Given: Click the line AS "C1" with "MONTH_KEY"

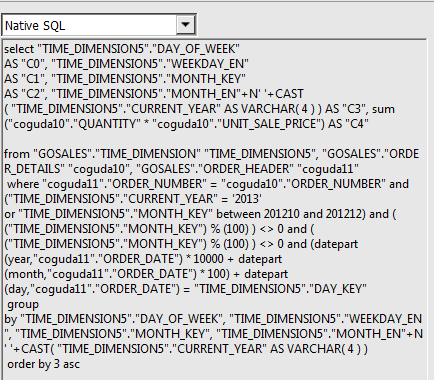Looking at the screenshot, I should pos(125,79).
